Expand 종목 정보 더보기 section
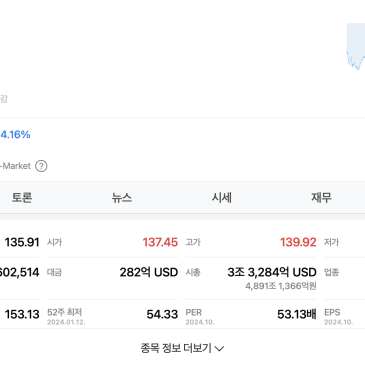The image size is (365, 365). tap(182, 348)
